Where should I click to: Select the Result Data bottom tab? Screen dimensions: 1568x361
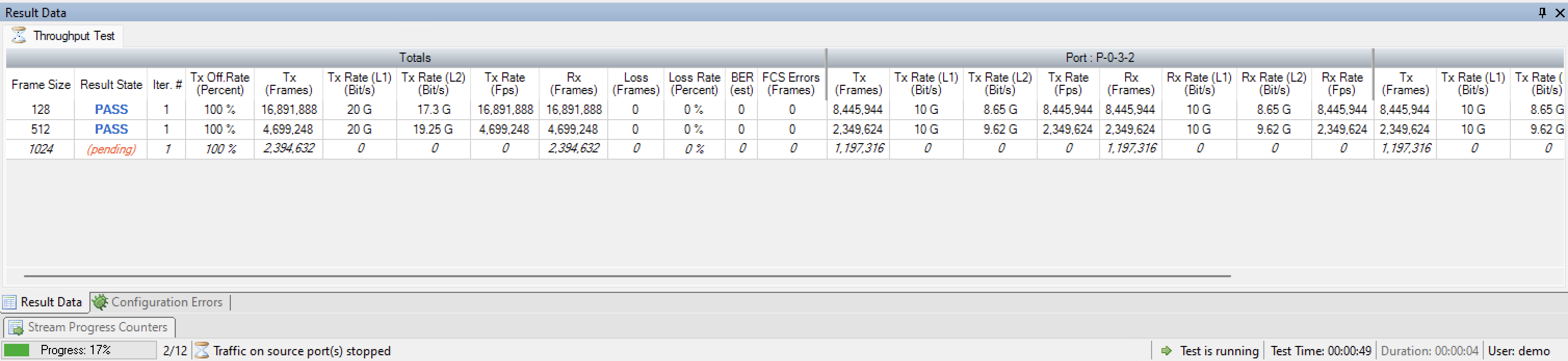(x=50, y=302)
